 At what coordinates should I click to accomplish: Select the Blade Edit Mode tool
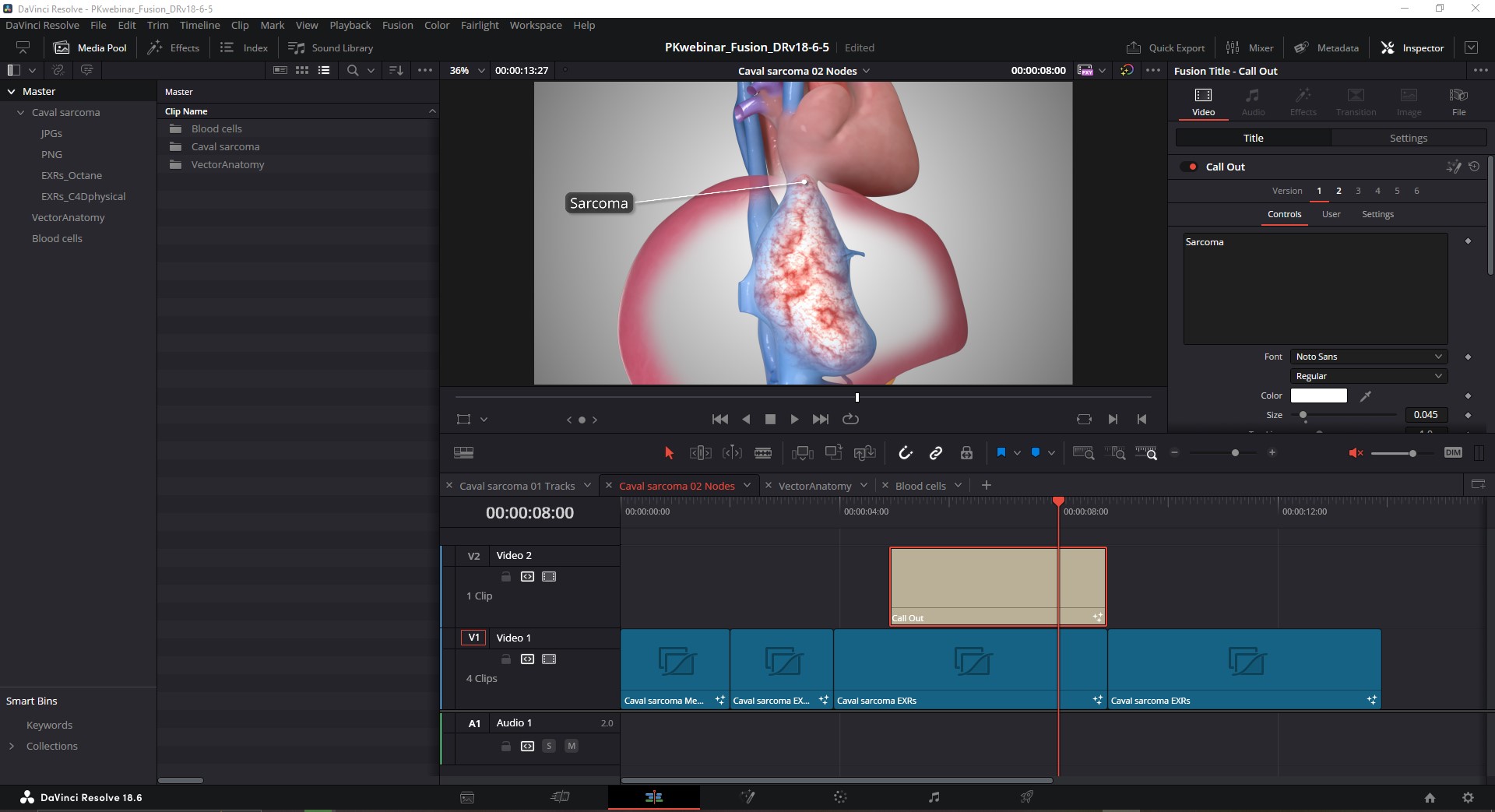tap(763, 453)
